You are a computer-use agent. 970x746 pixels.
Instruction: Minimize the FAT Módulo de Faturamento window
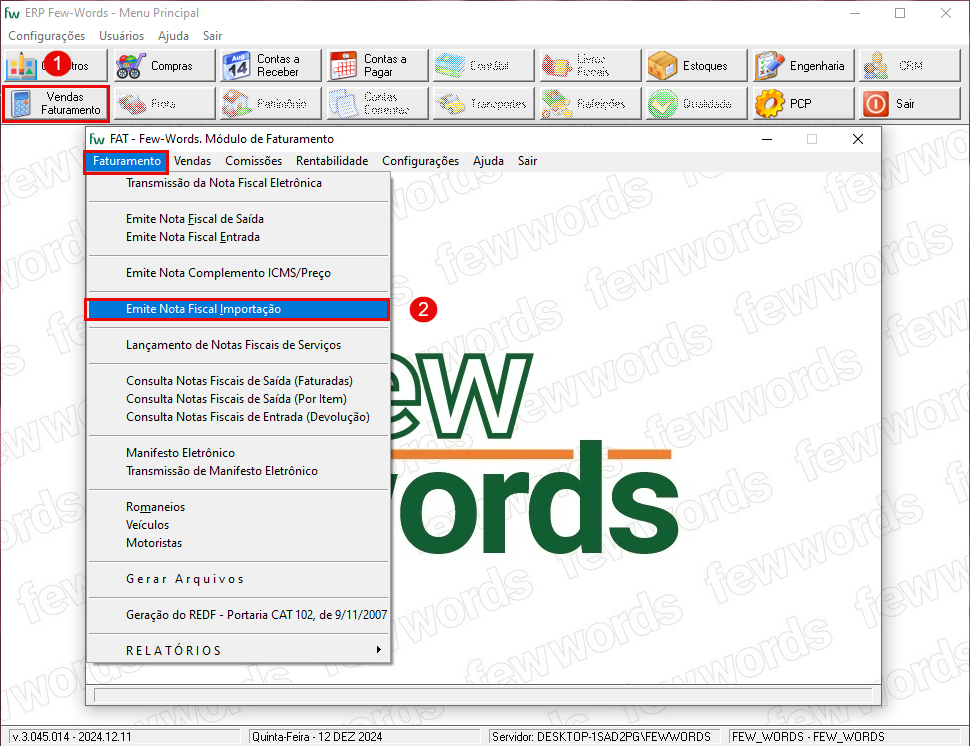tap(767, 139)
